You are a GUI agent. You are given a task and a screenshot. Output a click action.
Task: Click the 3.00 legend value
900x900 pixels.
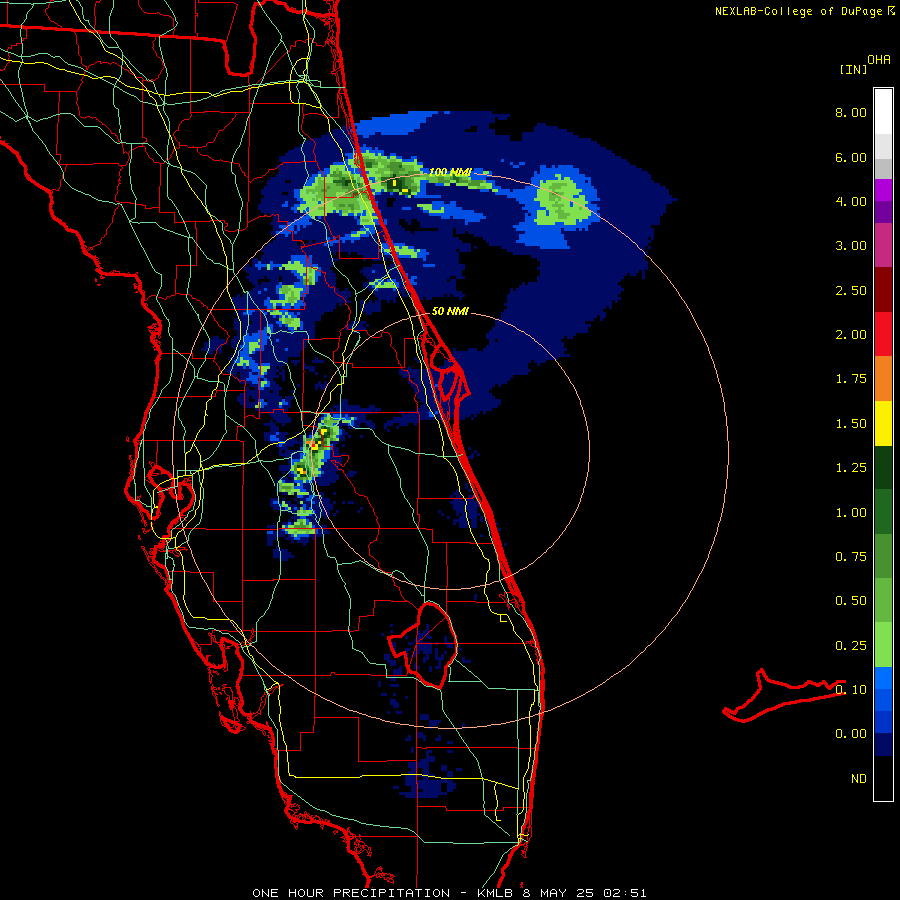pyautogui.click(x=851, y=246)
